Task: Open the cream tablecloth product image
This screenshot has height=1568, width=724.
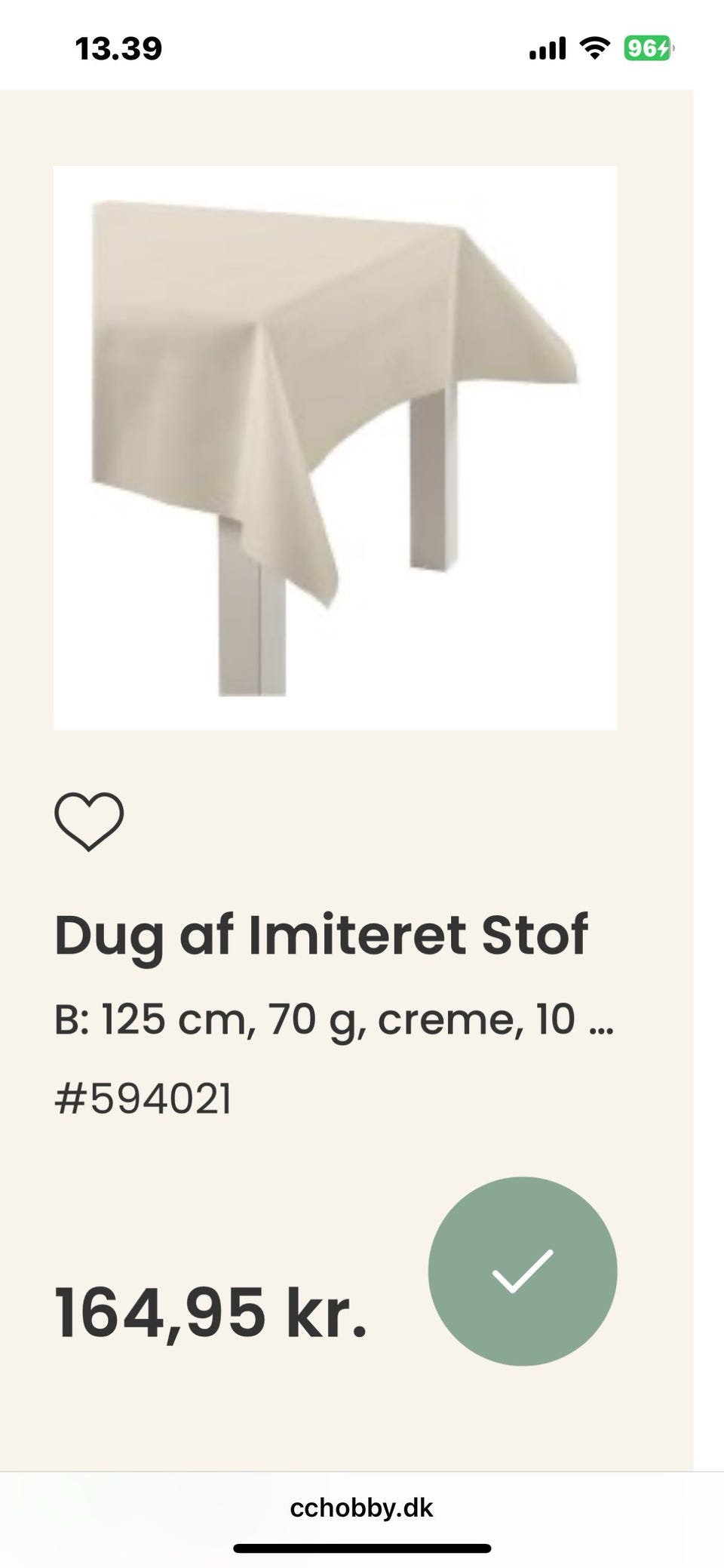Action: point(336,447)
